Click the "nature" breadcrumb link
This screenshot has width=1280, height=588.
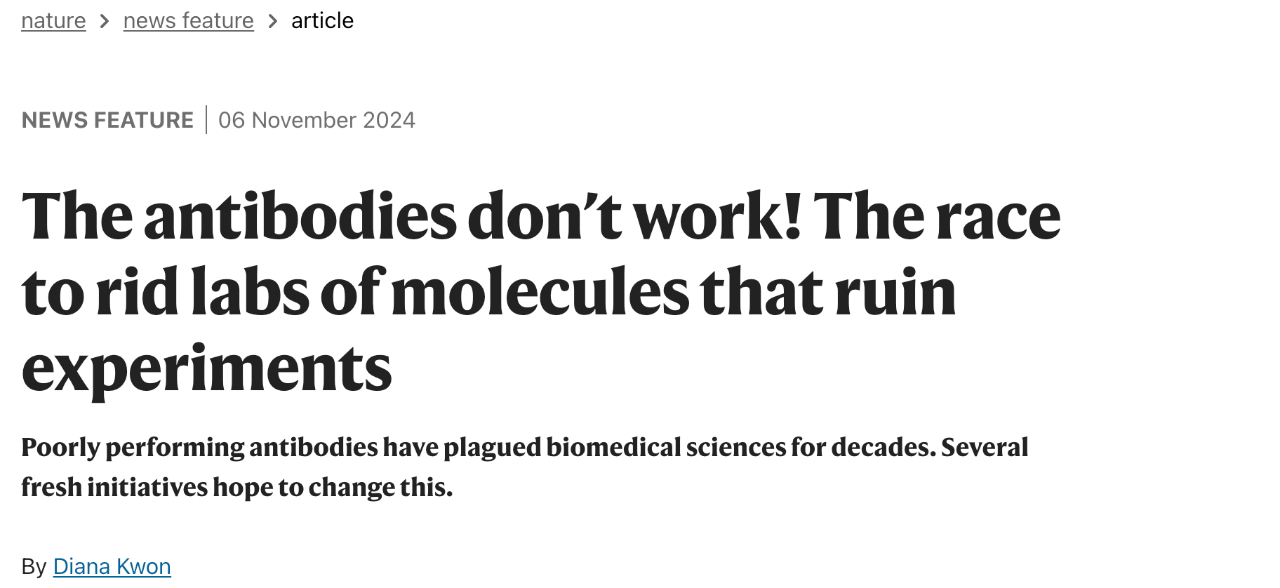(x=53, y=20)
